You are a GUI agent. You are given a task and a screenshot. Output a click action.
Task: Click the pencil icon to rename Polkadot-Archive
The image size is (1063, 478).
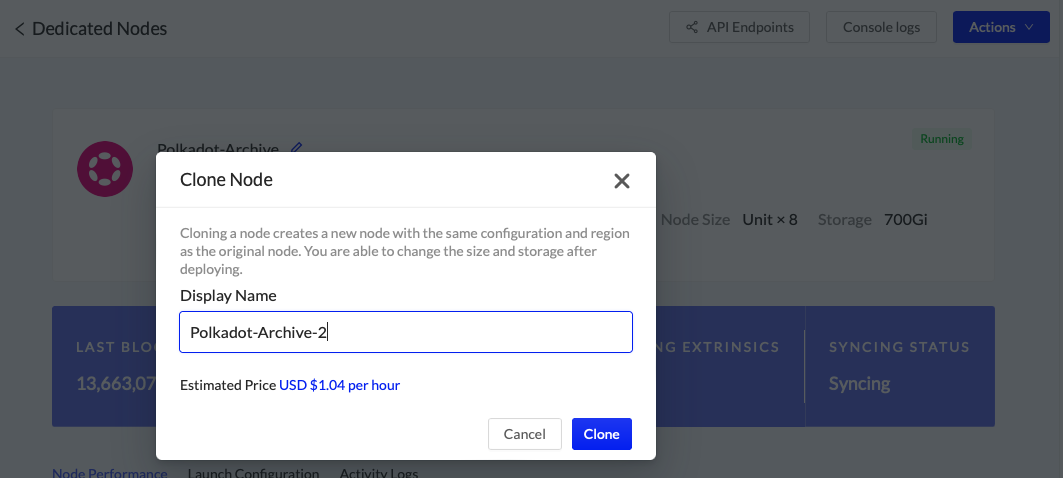coord(296,148)
